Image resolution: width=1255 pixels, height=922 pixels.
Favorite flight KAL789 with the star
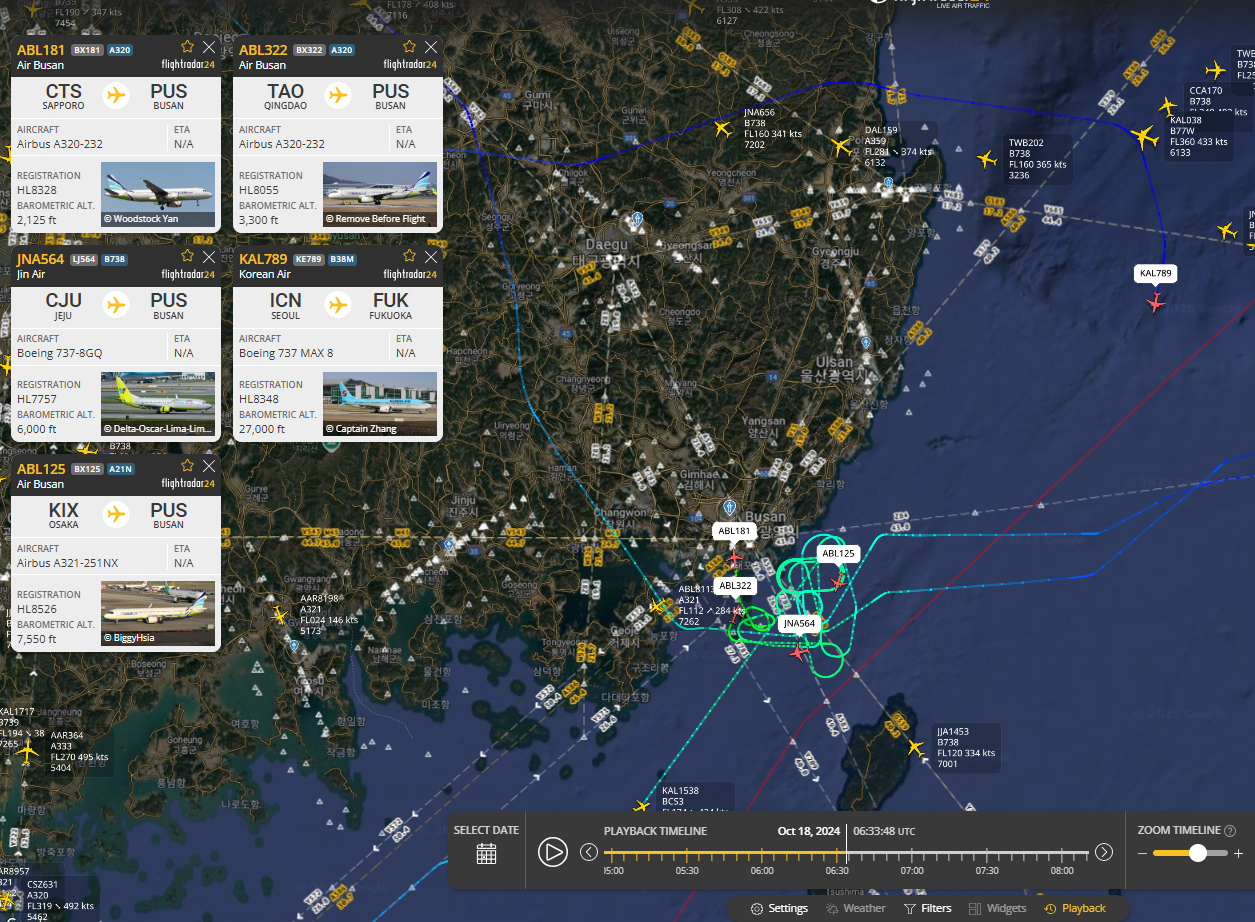[x=409, y=256]
